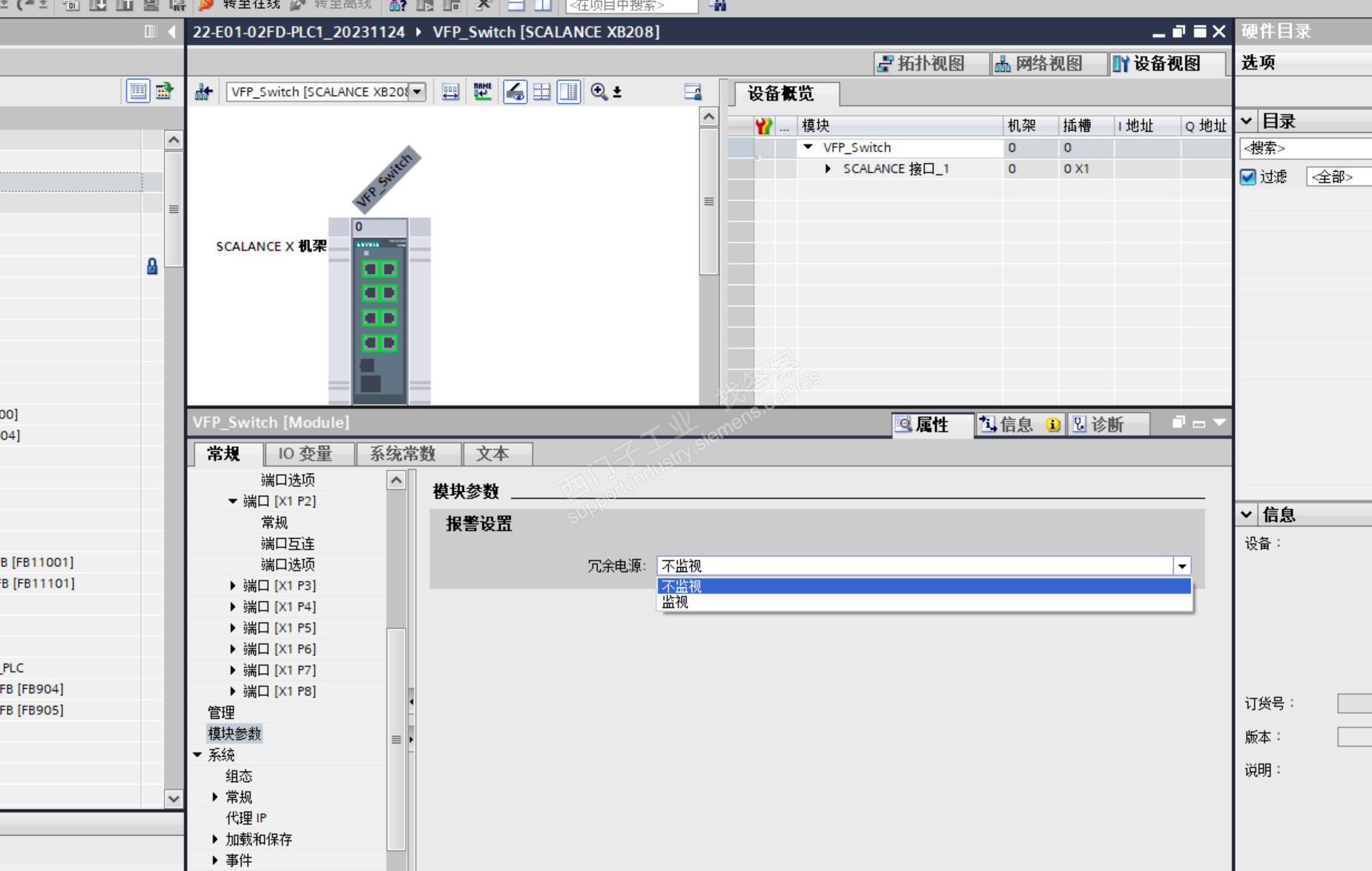The width and height of the screenshot is (1372, 871).
Task: Click the table with green arrow icon in left panel
Action: [165, 91]
